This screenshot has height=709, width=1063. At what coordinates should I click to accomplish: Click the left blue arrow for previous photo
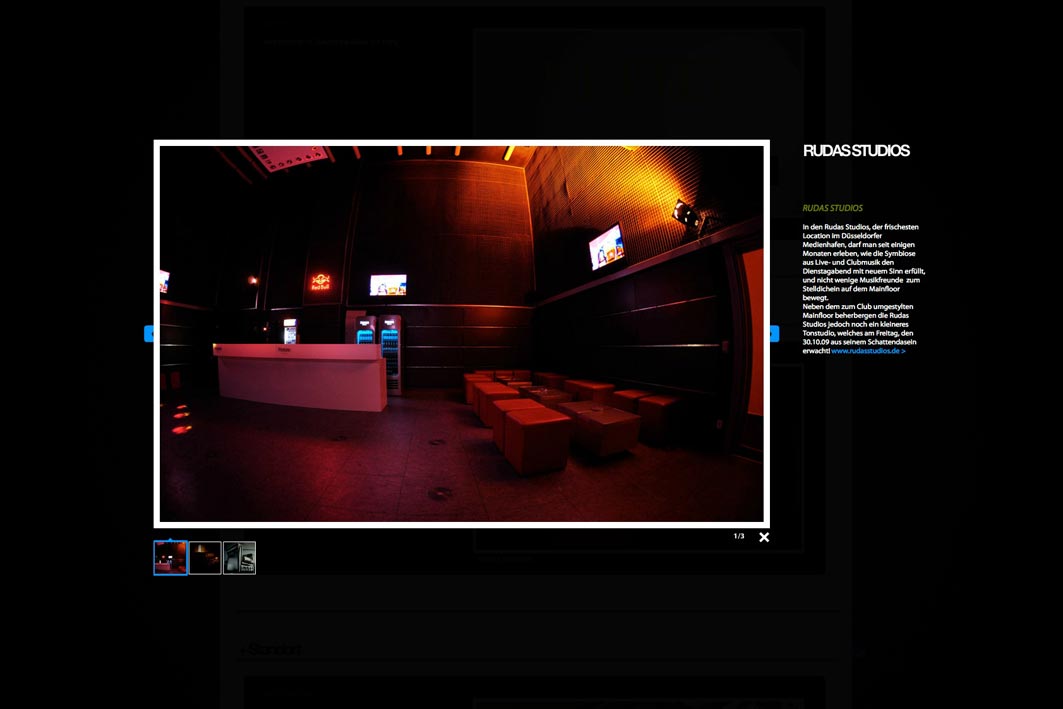click(x=150, y=336)
